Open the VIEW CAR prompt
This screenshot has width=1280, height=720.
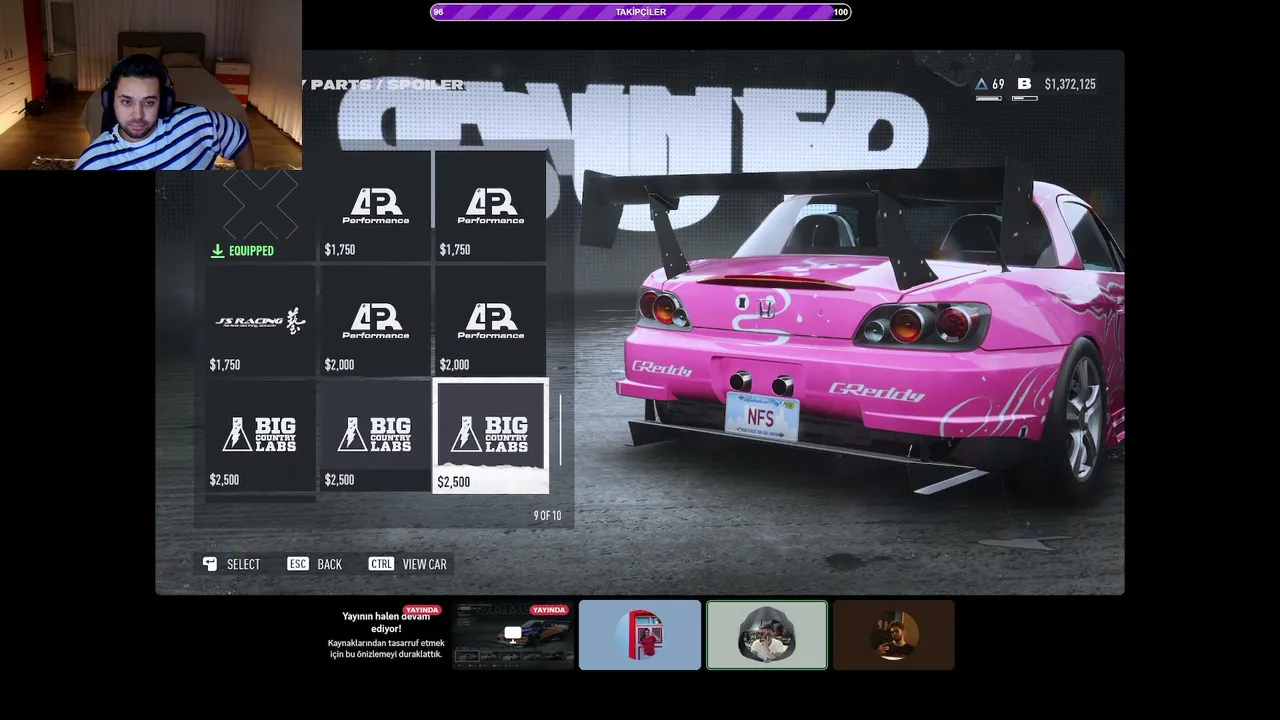(425, 564)
